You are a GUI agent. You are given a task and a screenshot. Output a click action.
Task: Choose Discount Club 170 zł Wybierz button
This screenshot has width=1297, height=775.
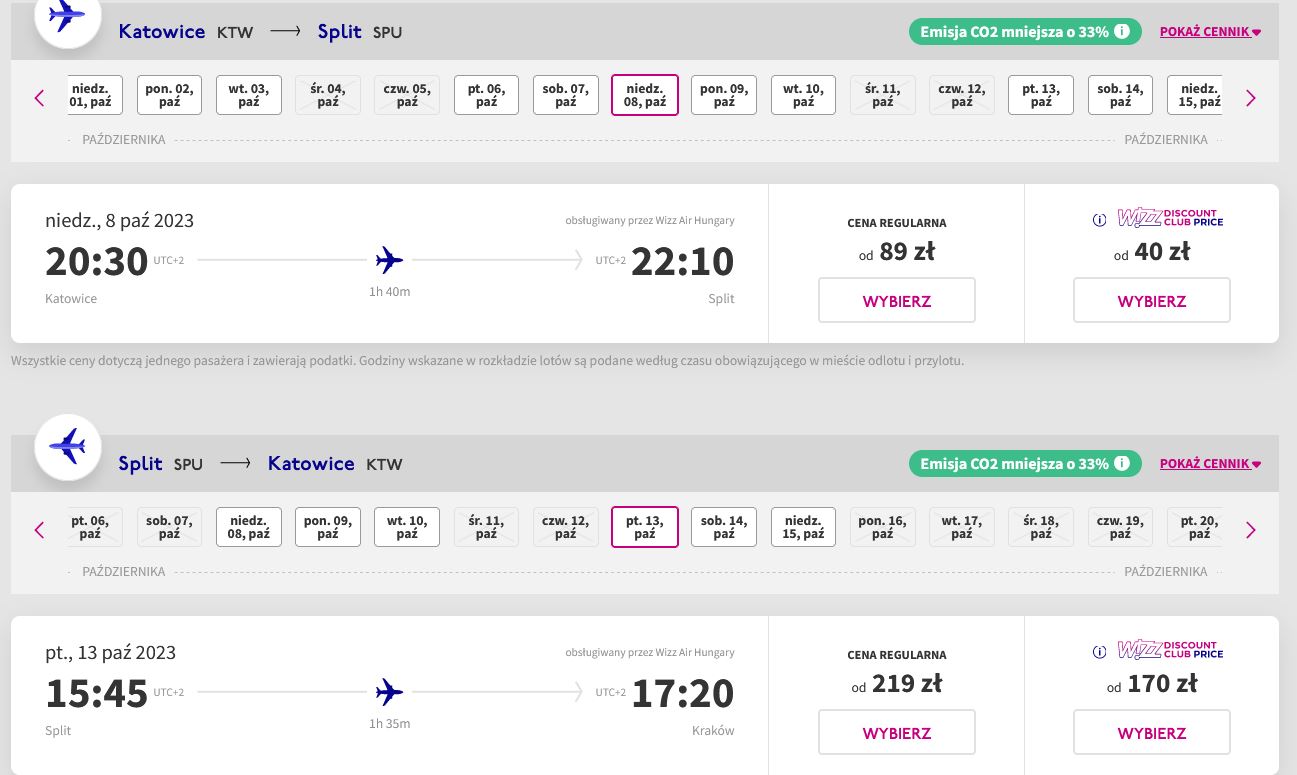click(1152, 732)
